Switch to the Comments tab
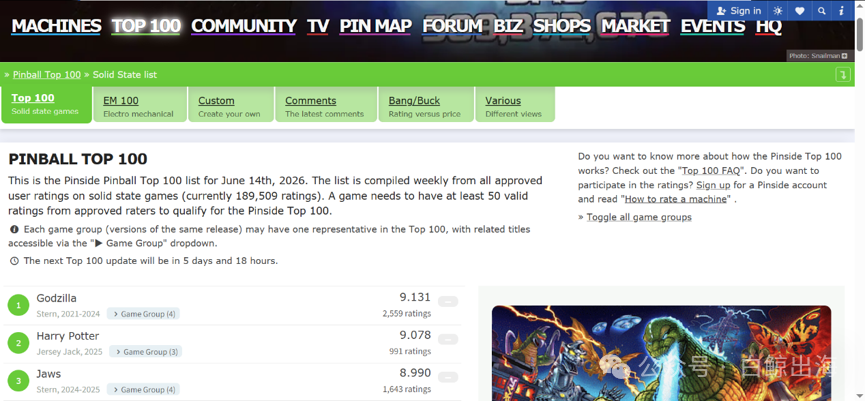Screen dimensions: 865x401 pos(326,105)
